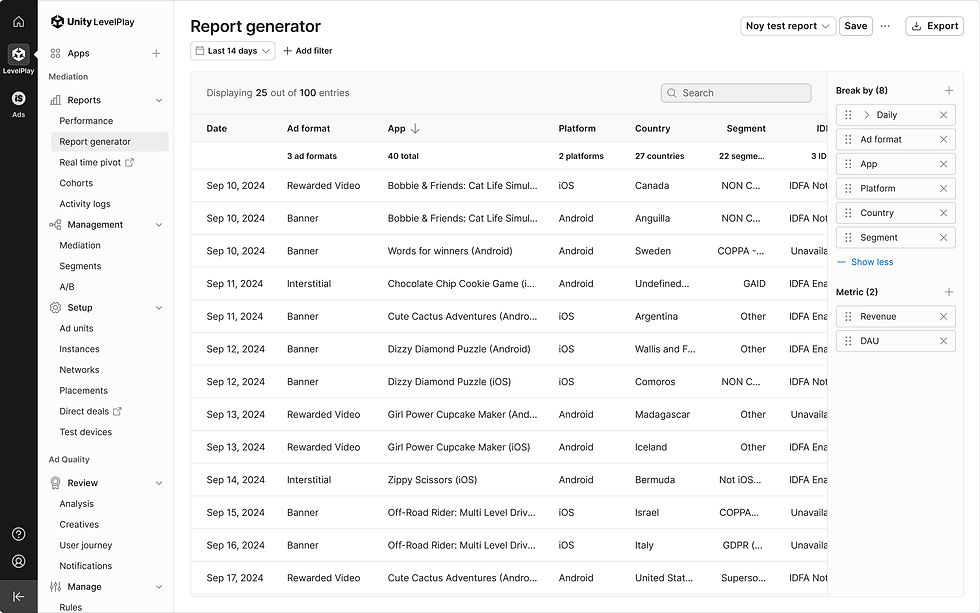Open the more options ellipsis menu
Viewport: 980px width, 613px height.
(885, 26)
